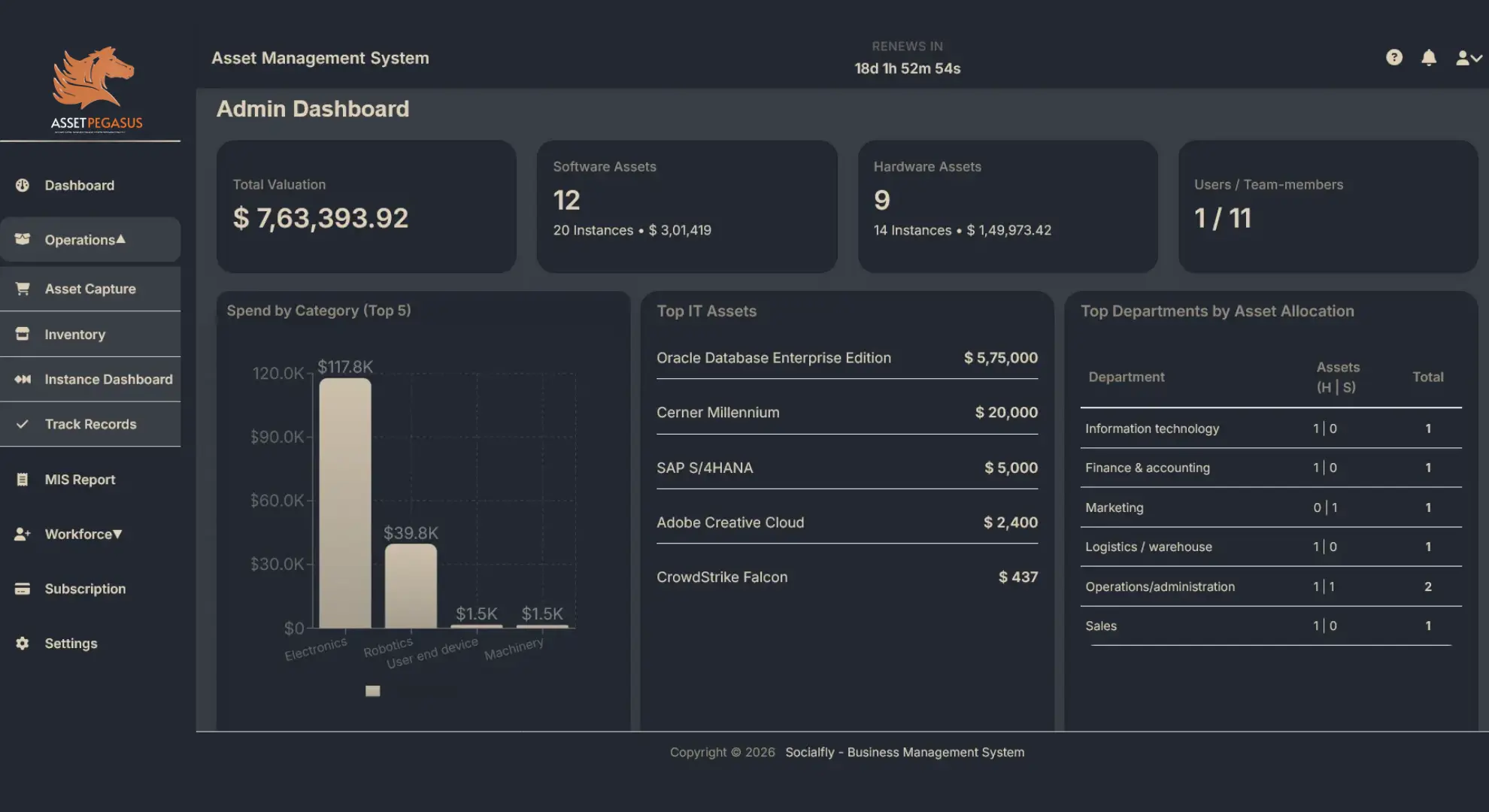Click the Electronics bar in chart

pyautogui.click(x=345, y=503)
